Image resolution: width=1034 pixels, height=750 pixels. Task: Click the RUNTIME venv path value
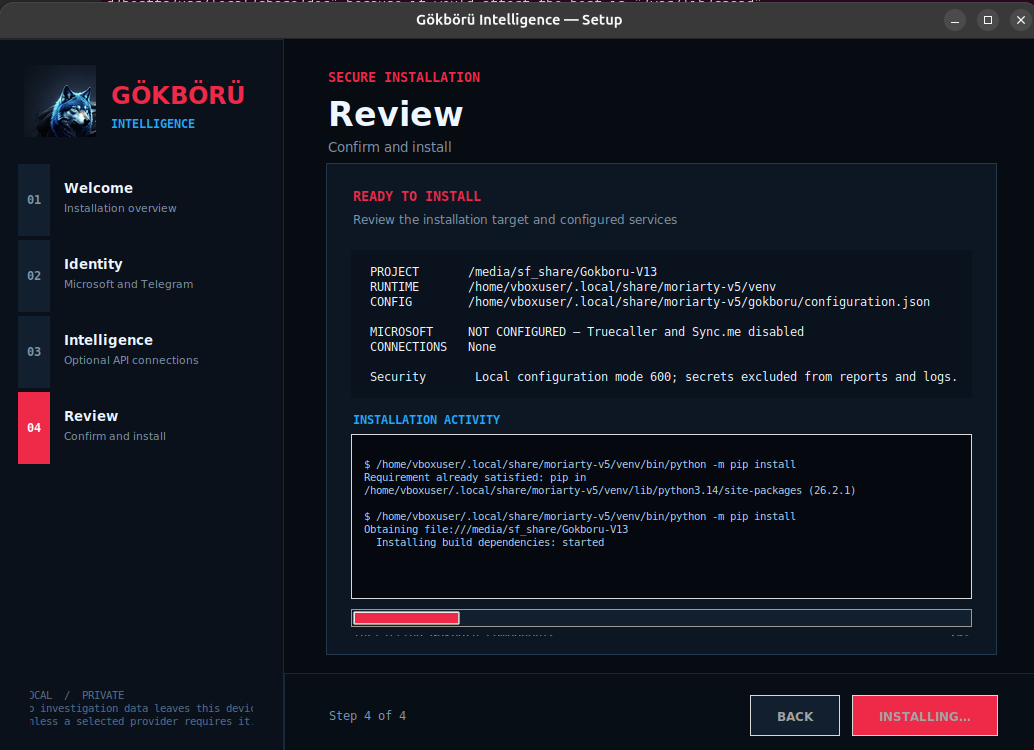click(x=622, y=287)
